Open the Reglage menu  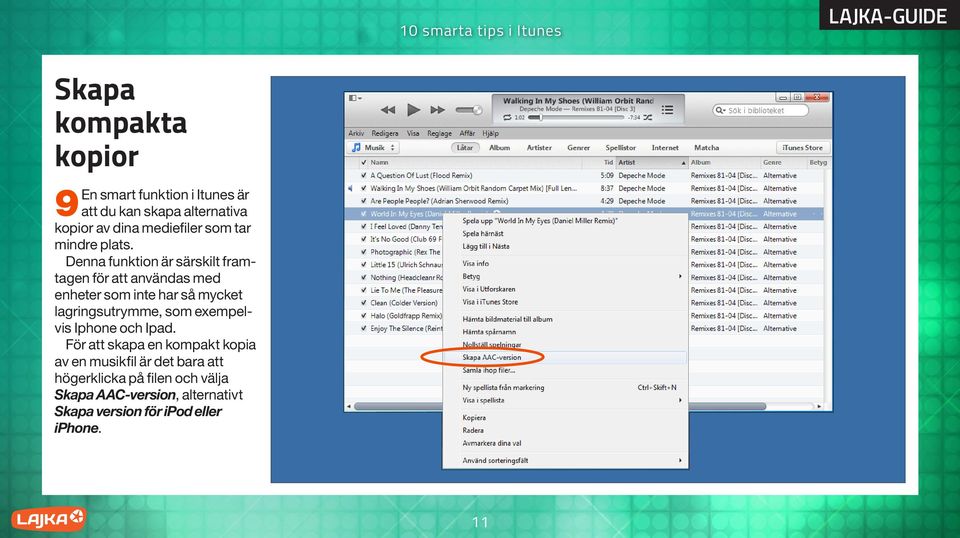pos(440,133)
